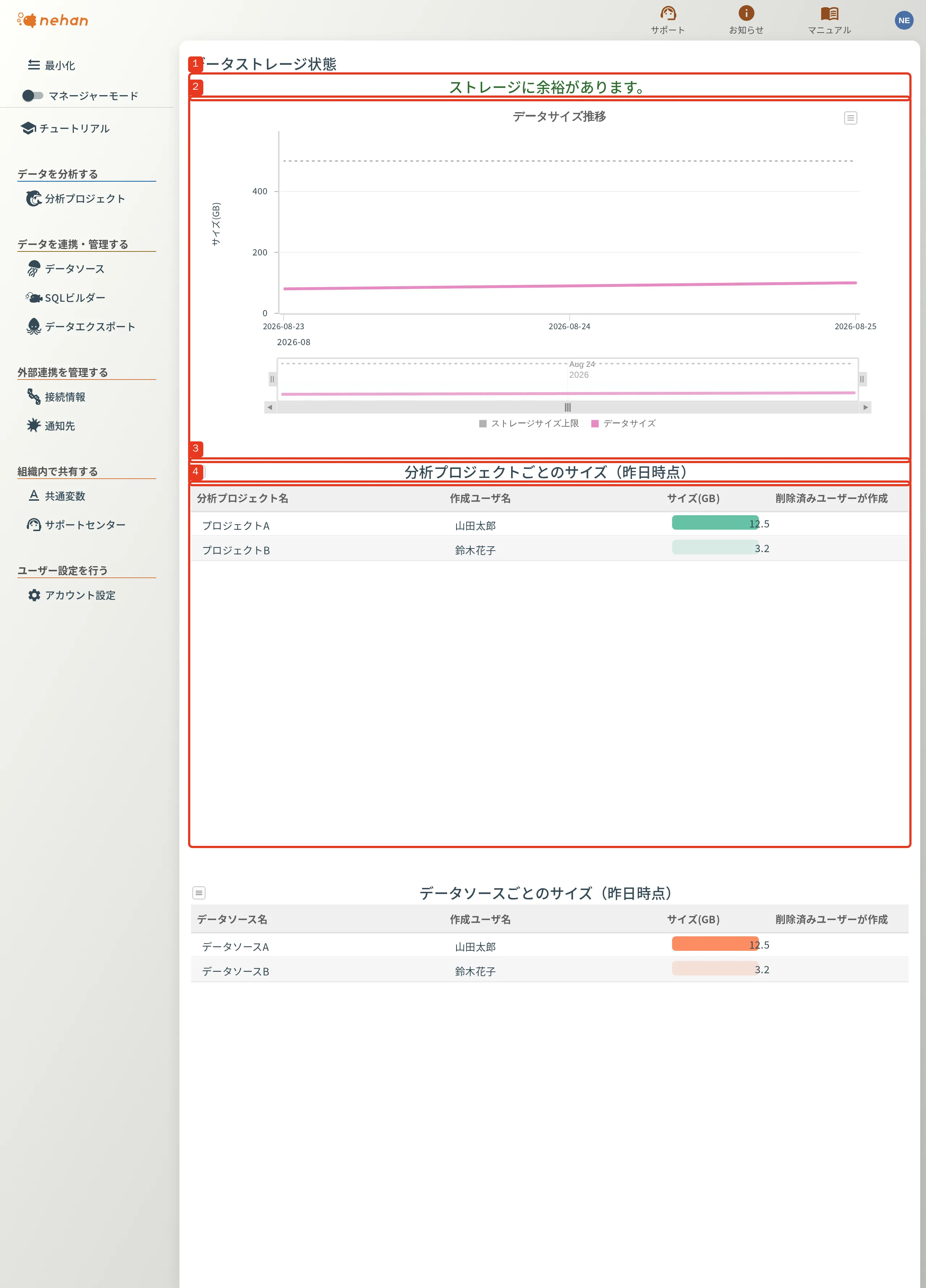
Task: Click the chart scrollbar right arrow
Action: point(865,407)
